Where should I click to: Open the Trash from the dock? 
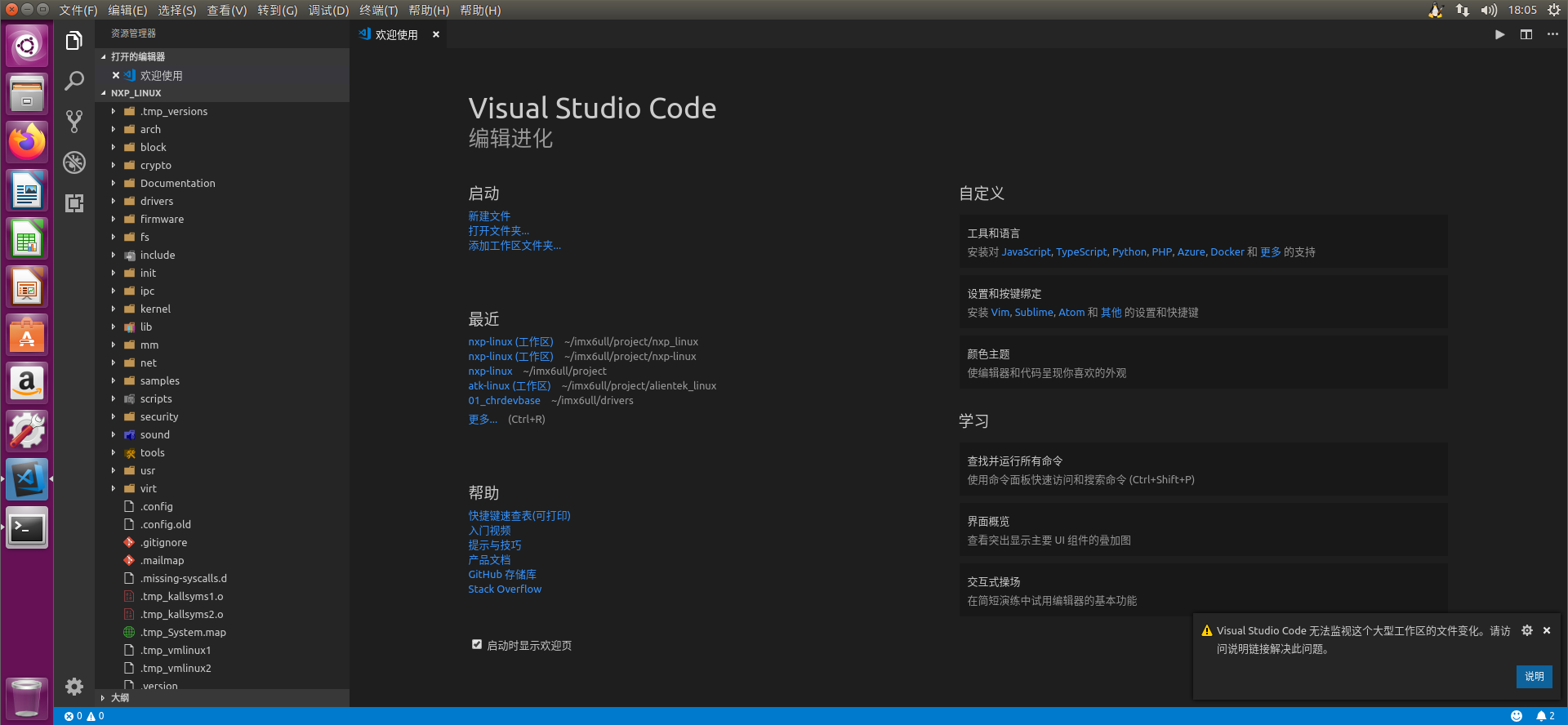point(27,698)
